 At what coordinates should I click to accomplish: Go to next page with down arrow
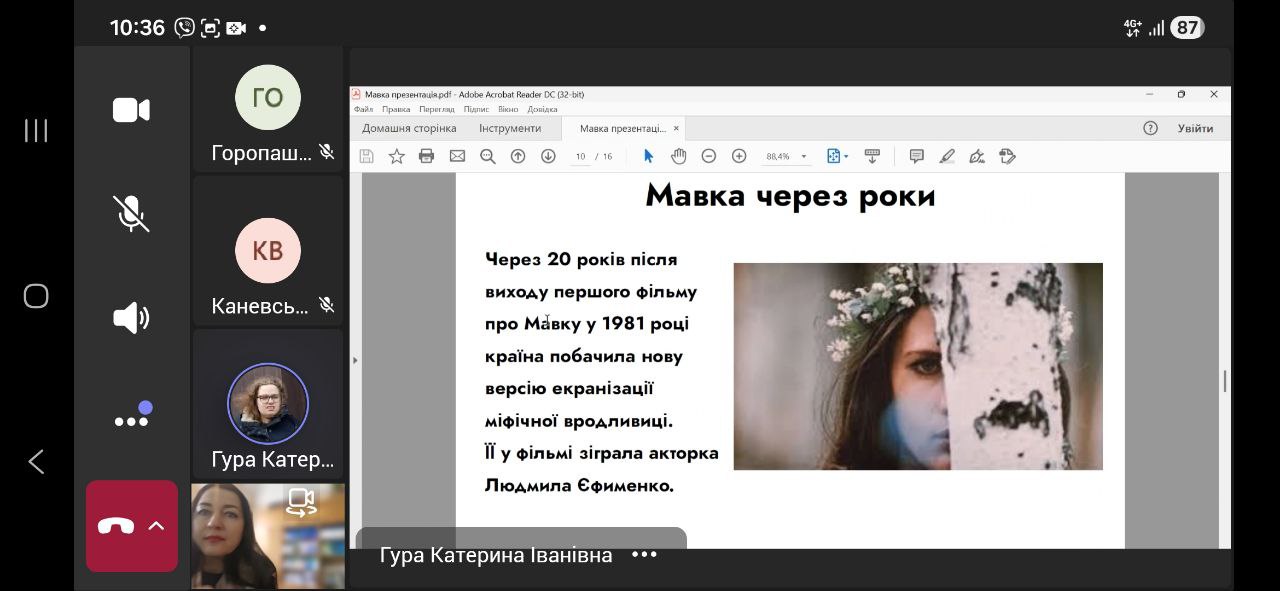548,156
